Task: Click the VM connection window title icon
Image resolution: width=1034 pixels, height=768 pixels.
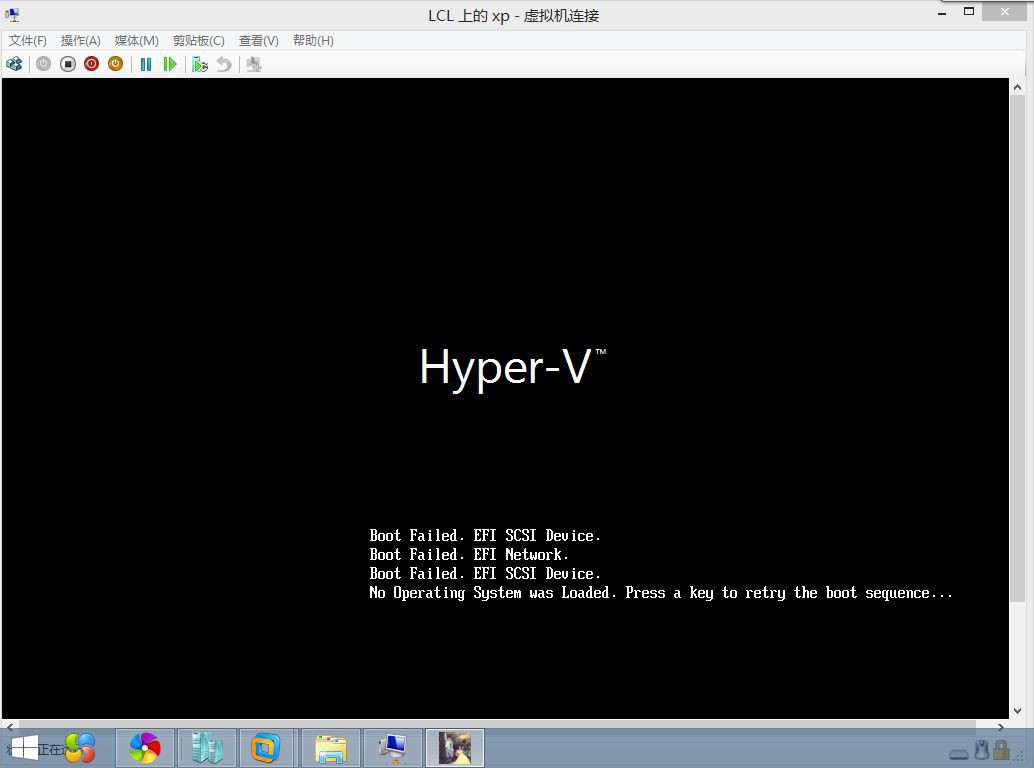Action: (13, 15)
